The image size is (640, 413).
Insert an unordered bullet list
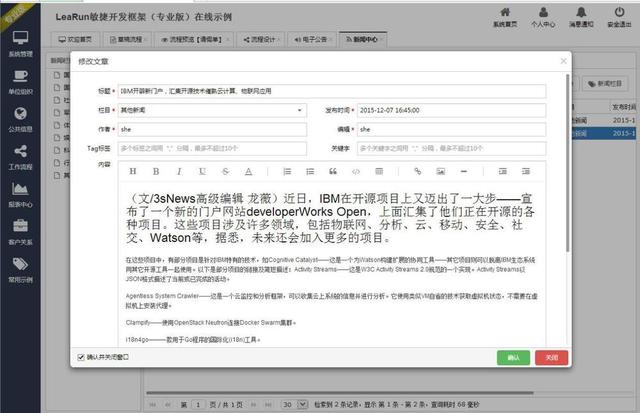pyautogui.click(x=310, y=171)
